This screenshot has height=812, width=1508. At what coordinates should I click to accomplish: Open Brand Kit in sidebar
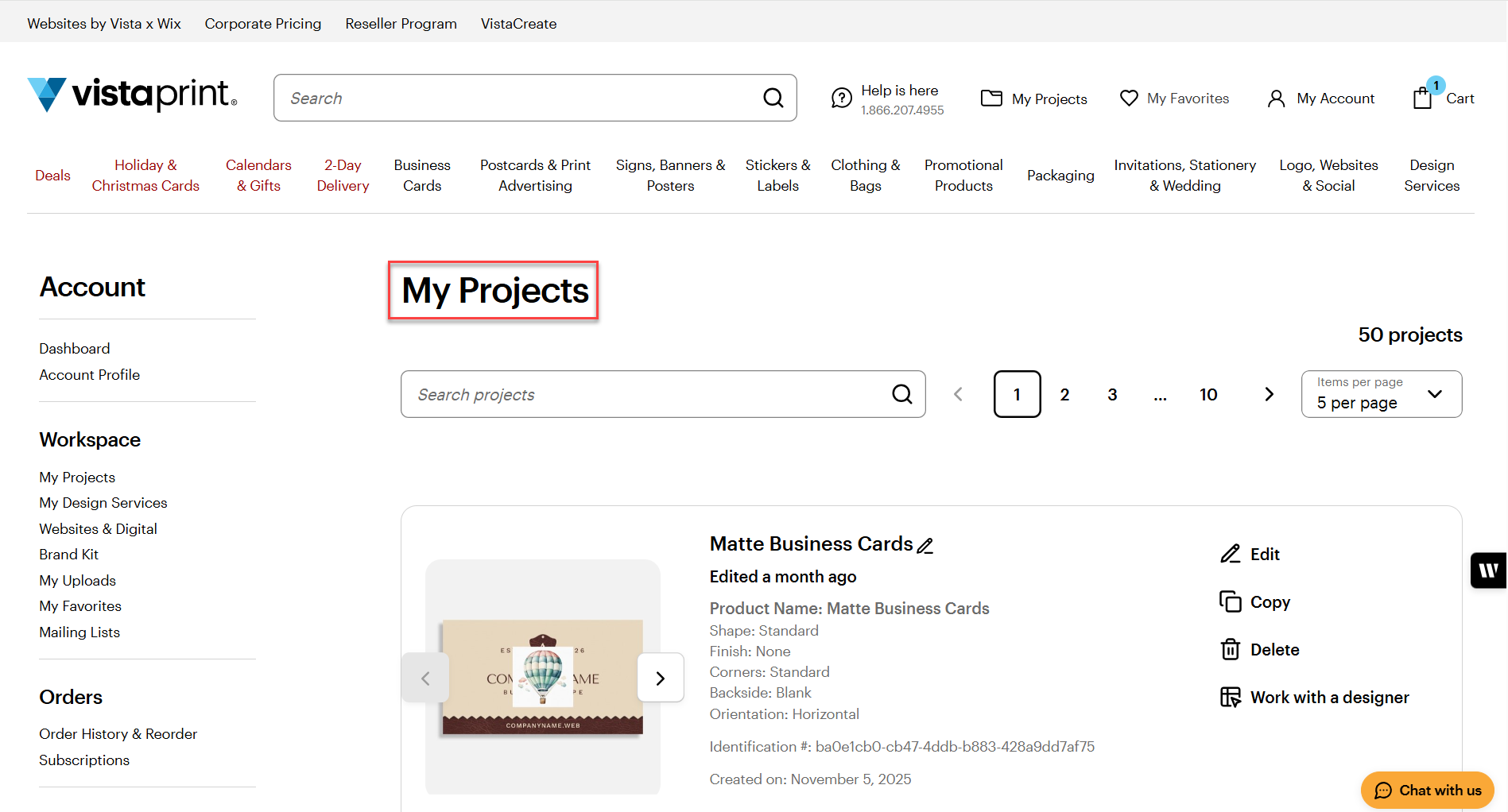[69, 555]
